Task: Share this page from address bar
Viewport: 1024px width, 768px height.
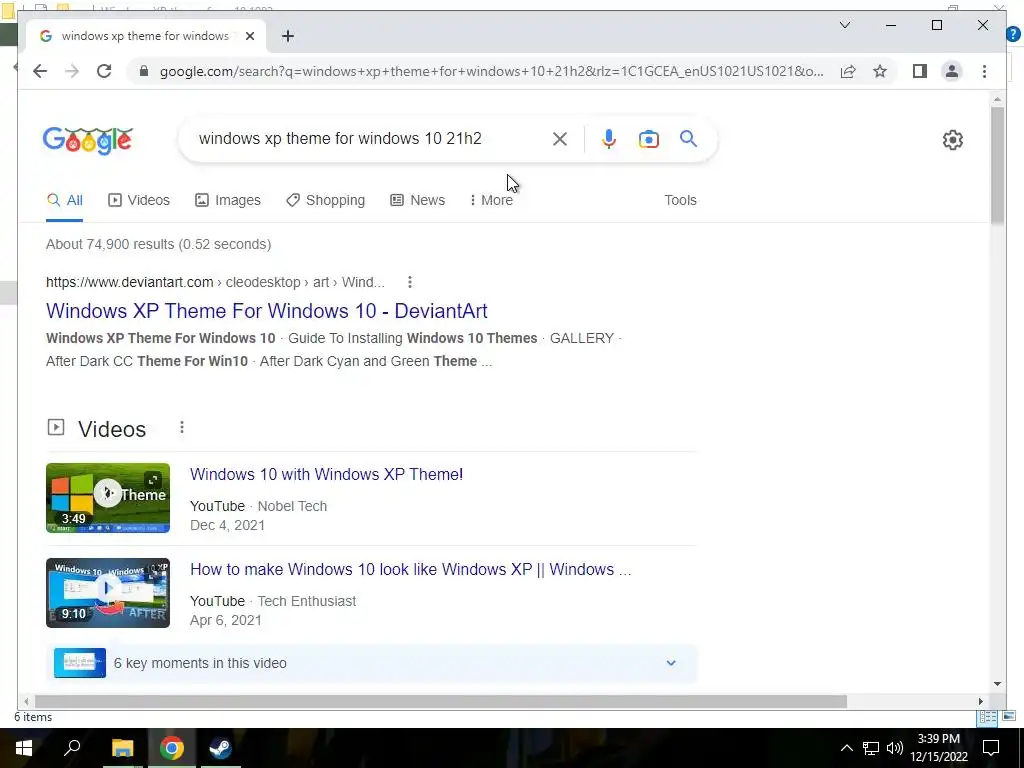Action: (848, 71)
